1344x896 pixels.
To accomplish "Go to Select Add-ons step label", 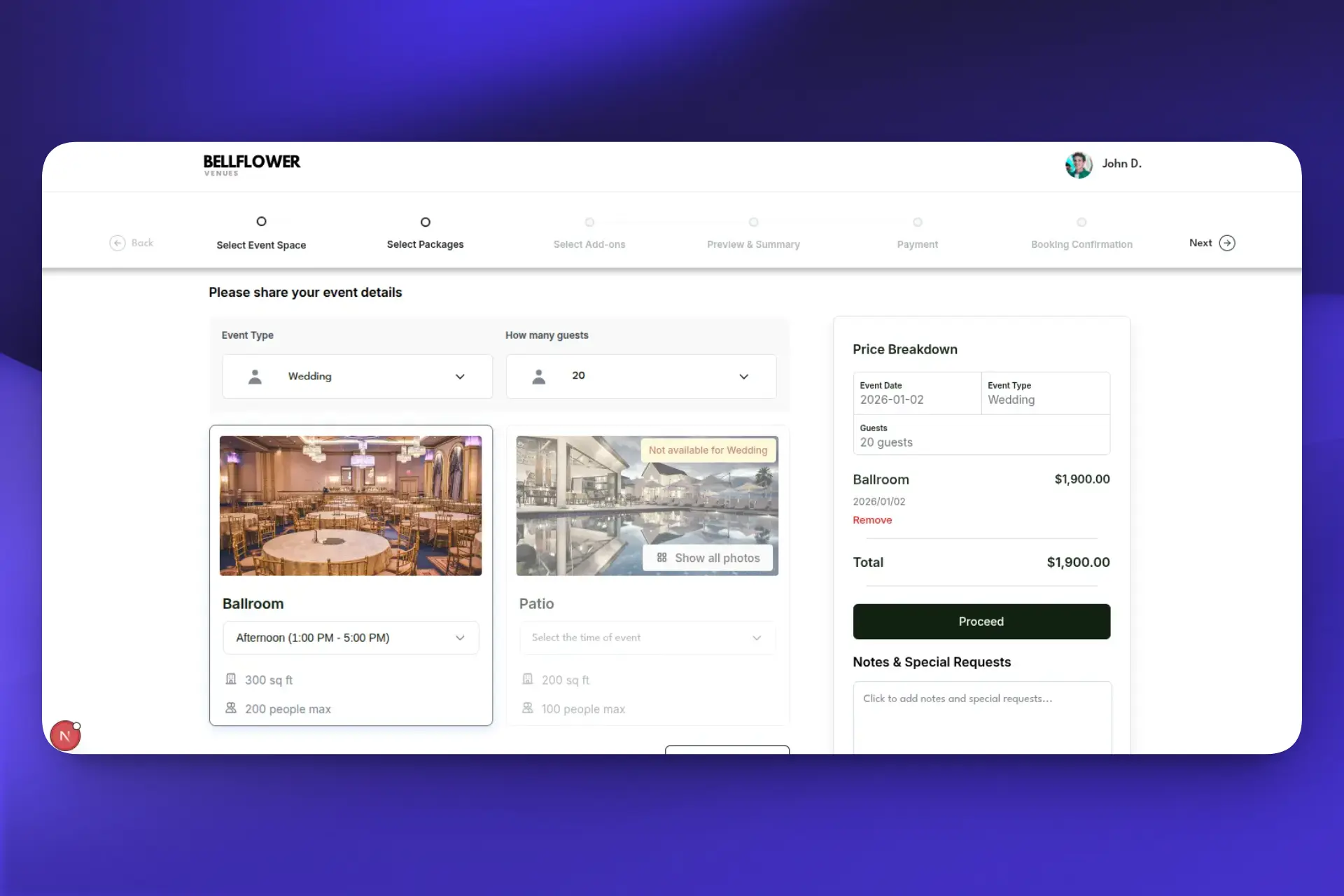I will click(589, 244).
